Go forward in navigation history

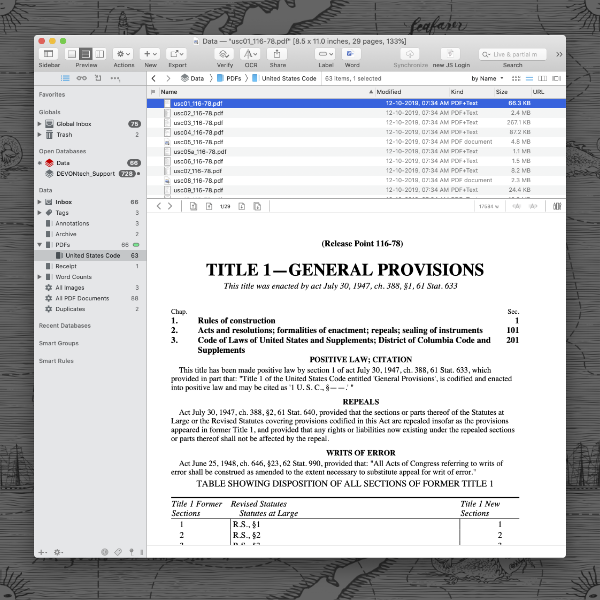point(168,78)
